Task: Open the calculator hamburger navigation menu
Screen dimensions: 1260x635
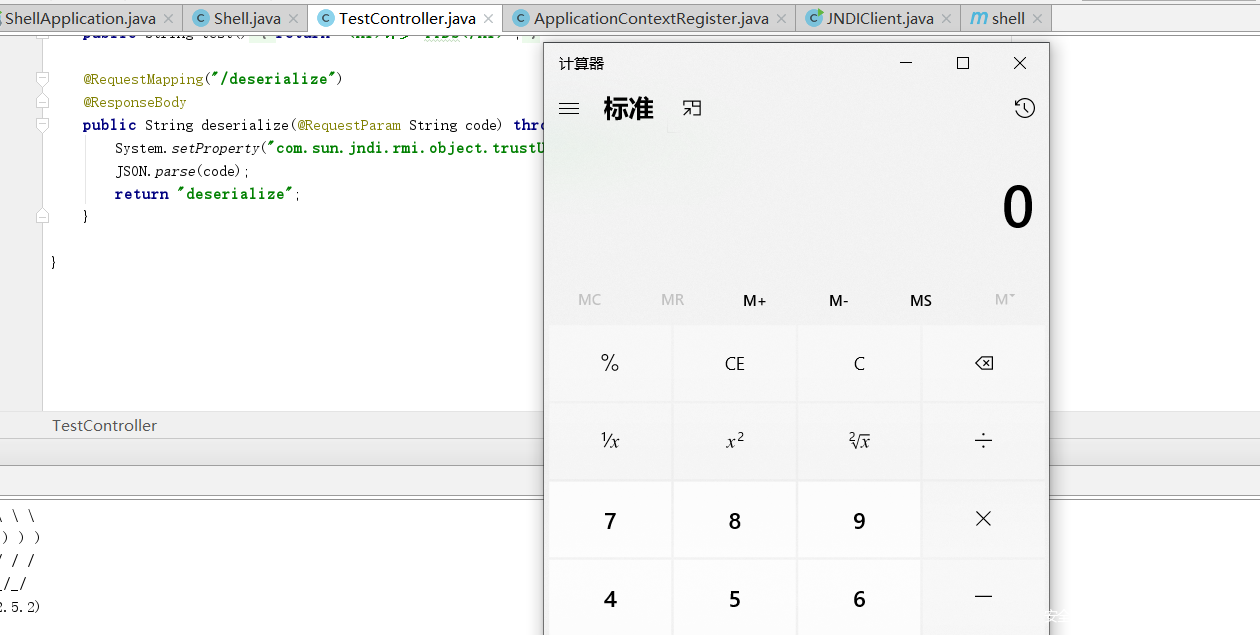Action: (569, 109)
